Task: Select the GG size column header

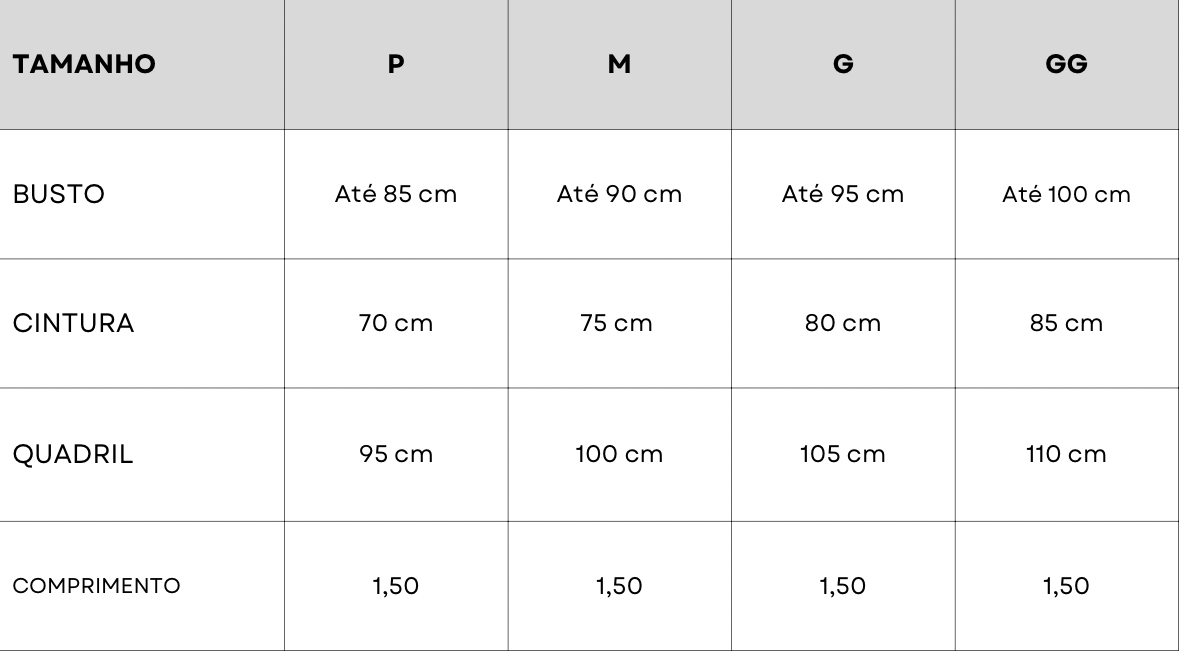Action: [x=1066, y=65]
